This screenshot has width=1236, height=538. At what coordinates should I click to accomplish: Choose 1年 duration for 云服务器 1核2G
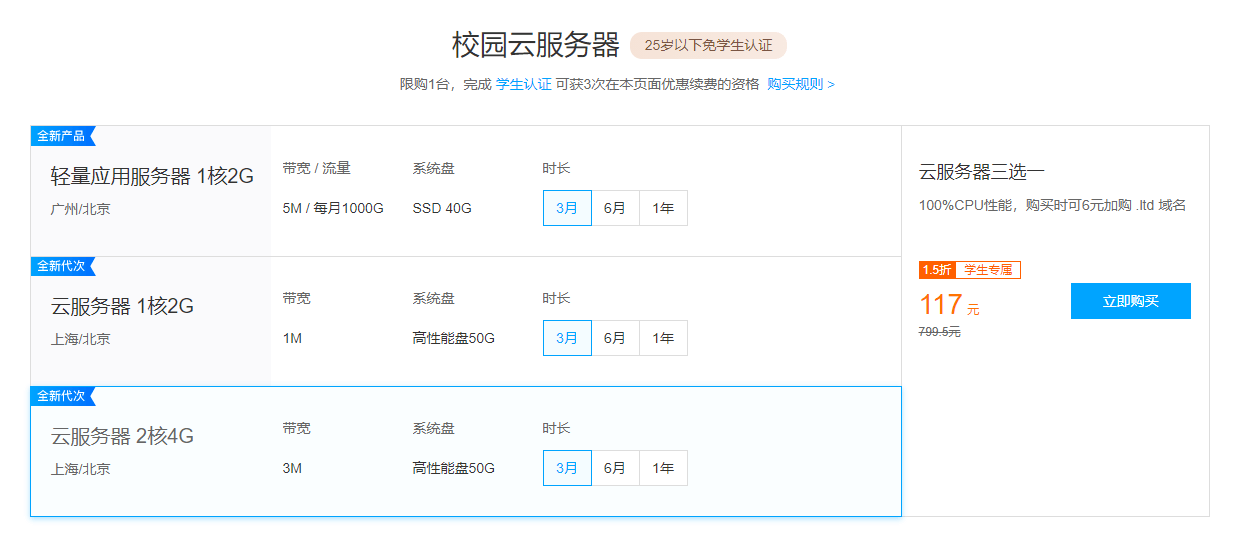click(663, 338)
